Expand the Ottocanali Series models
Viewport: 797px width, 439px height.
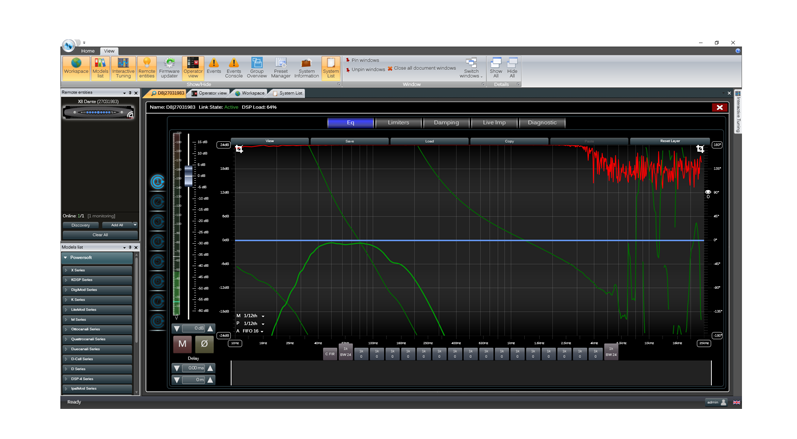[66, 329]
